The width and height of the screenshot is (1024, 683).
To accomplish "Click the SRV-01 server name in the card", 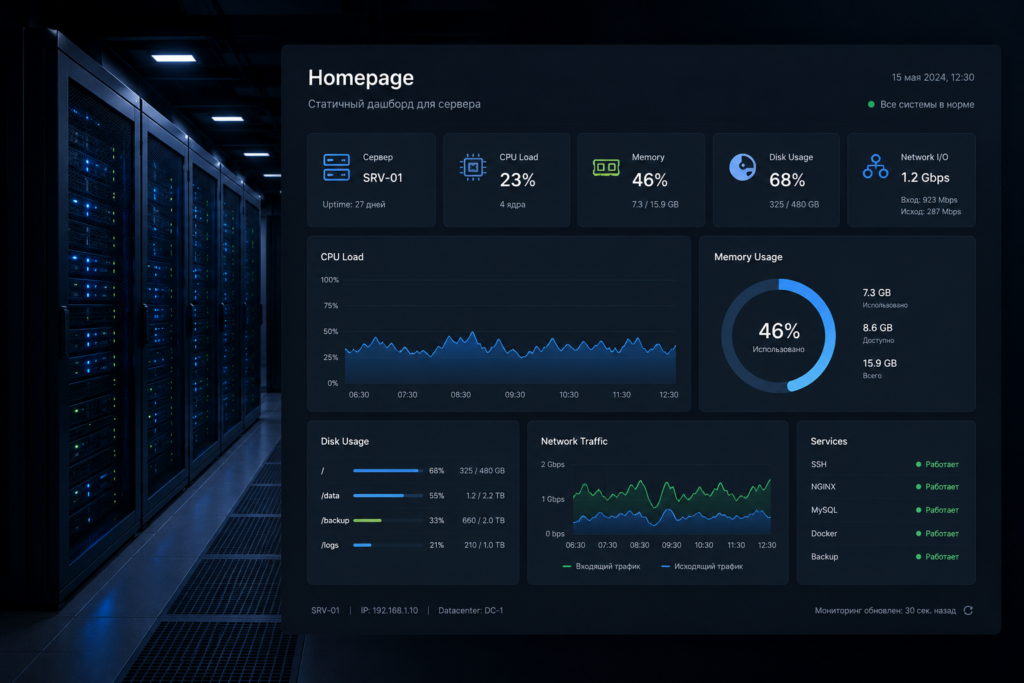I will pyautogui.click(x=383, y=178).
